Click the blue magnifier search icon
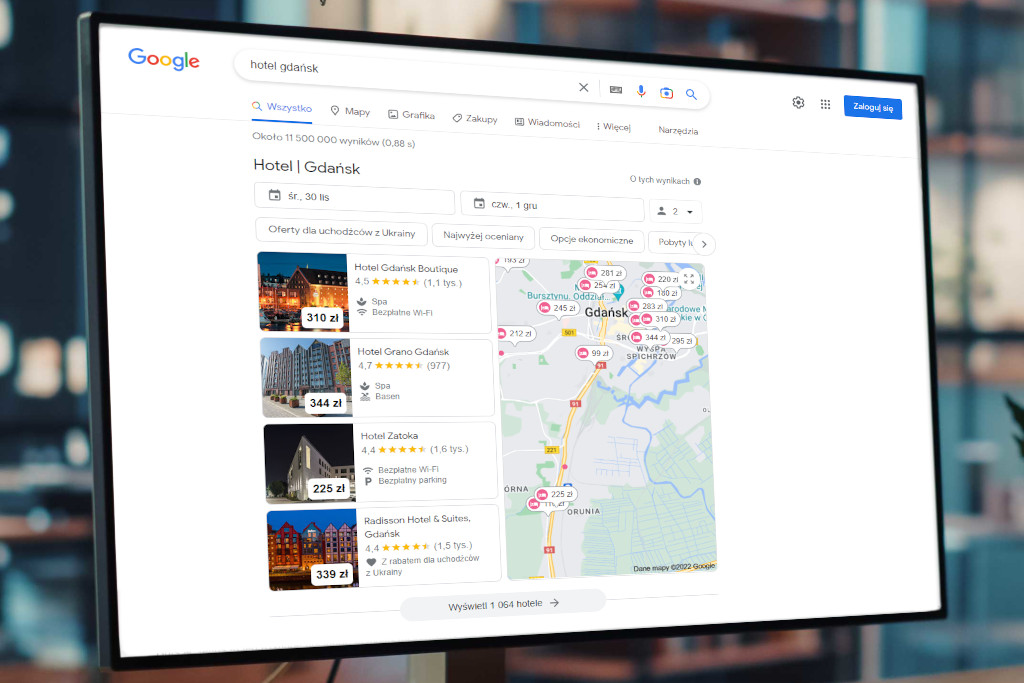 [691, 95]
